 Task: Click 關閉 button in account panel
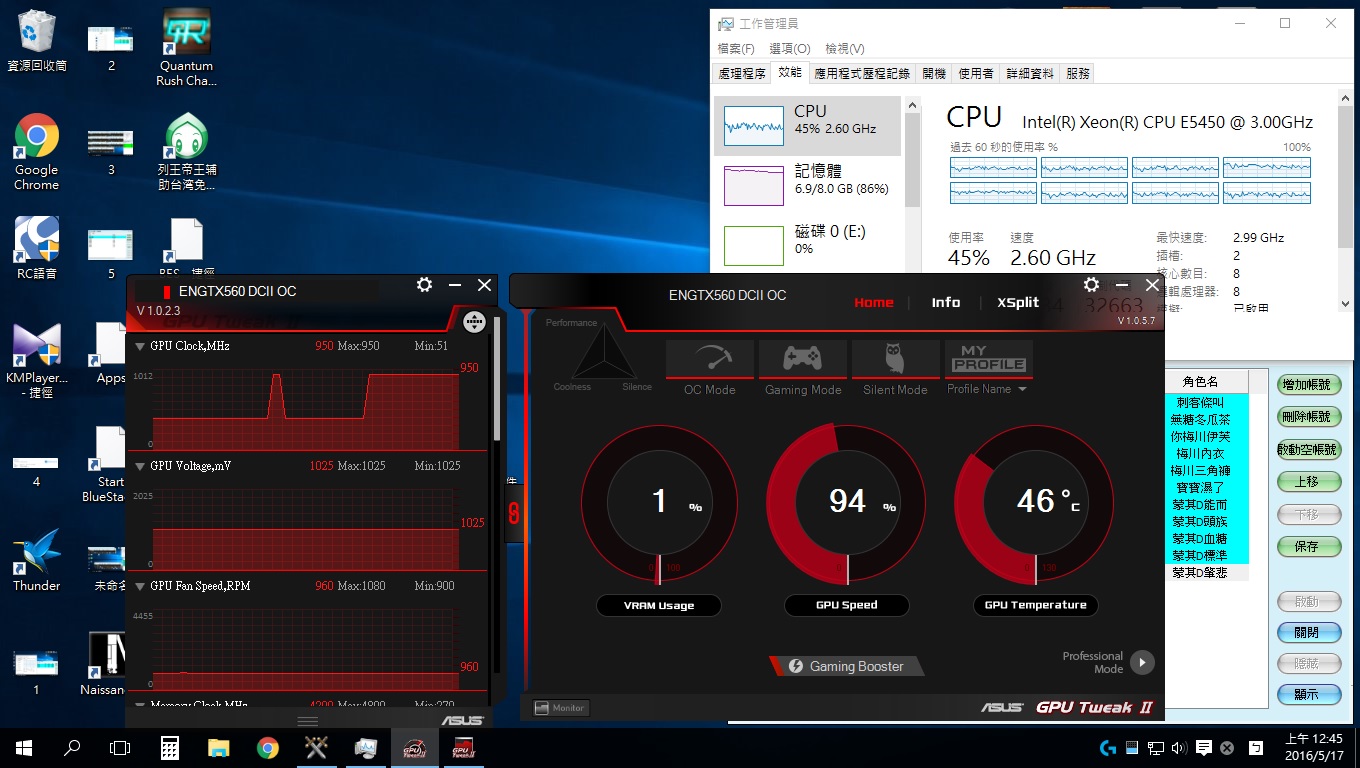pos(1308,633)
